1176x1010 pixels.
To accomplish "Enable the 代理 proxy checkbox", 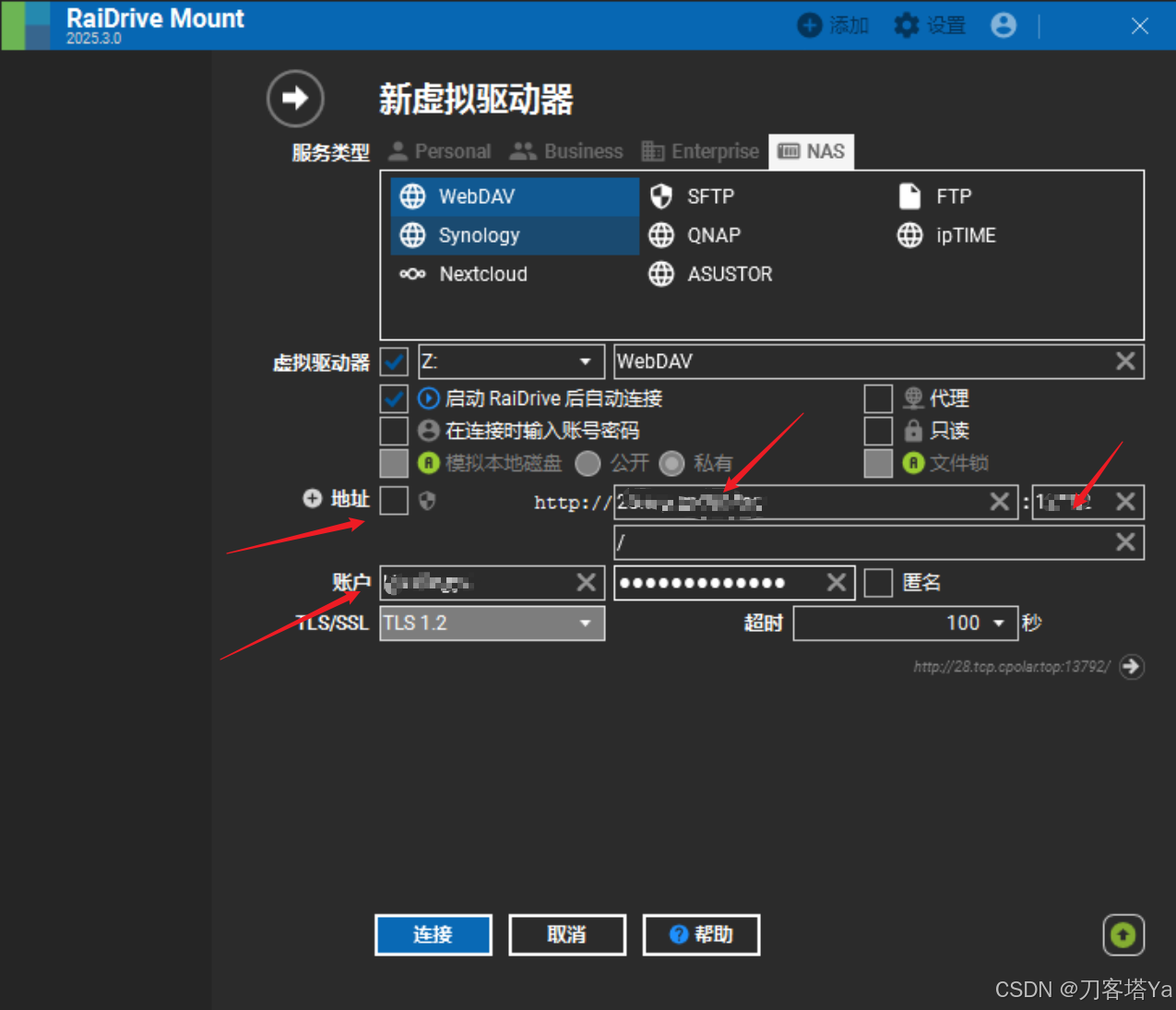I will 878,398.
